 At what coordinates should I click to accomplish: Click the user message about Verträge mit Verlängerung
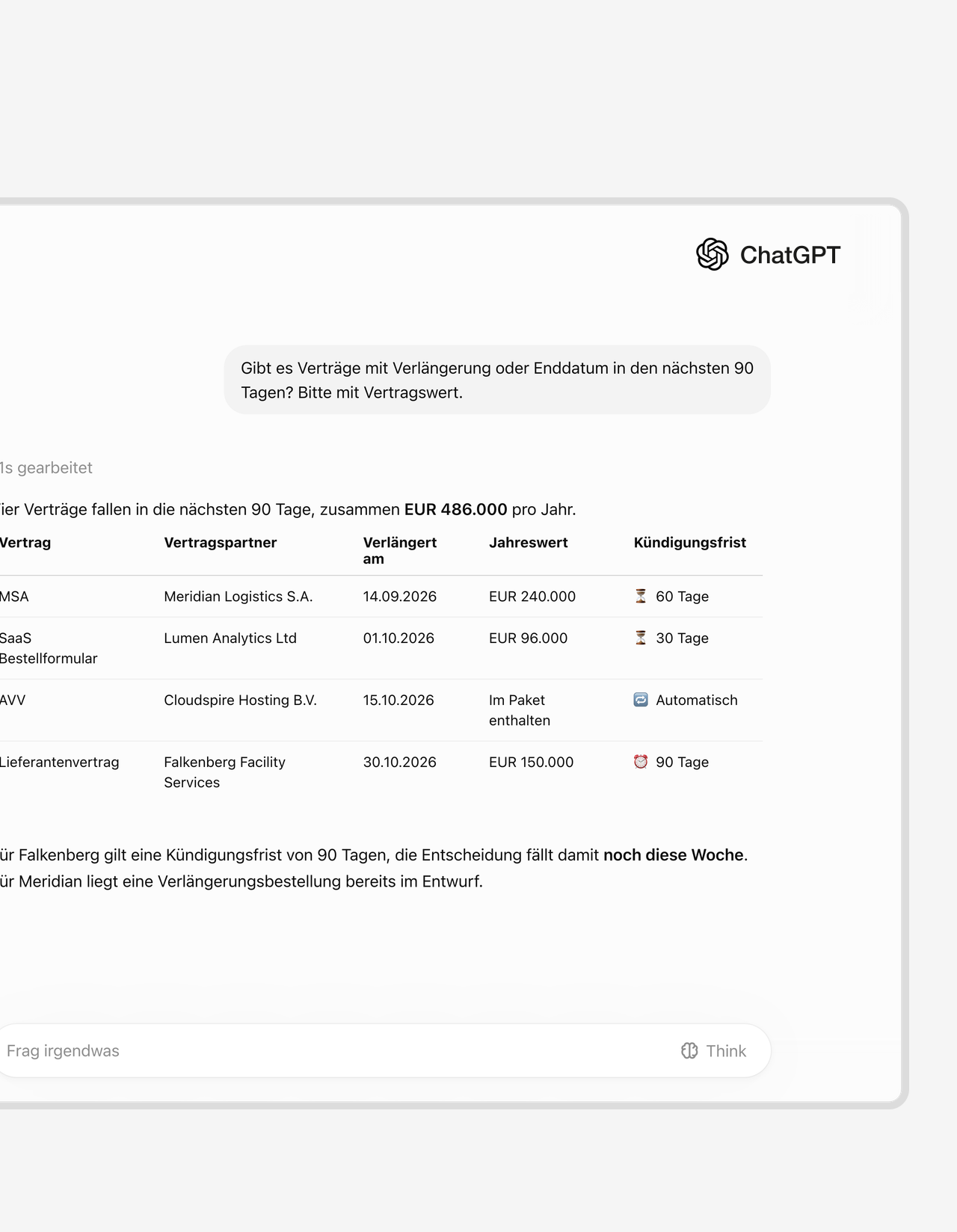[x=497, y=380]
